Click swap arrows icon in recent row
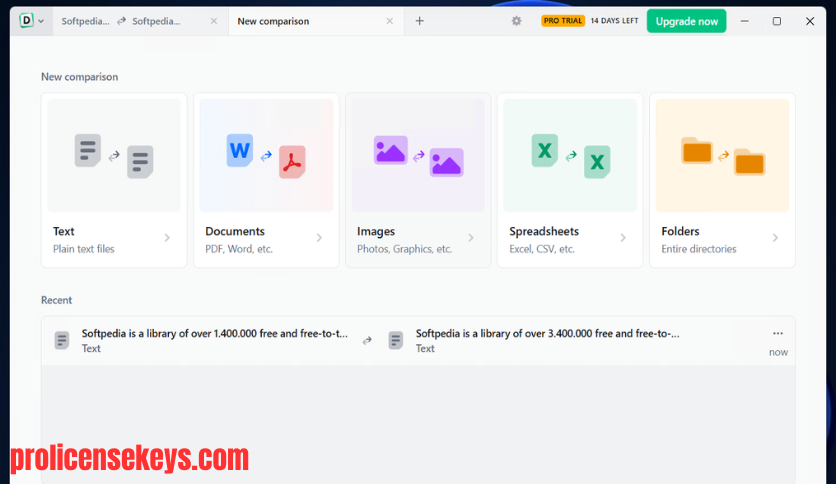 [x=367, y=341]
